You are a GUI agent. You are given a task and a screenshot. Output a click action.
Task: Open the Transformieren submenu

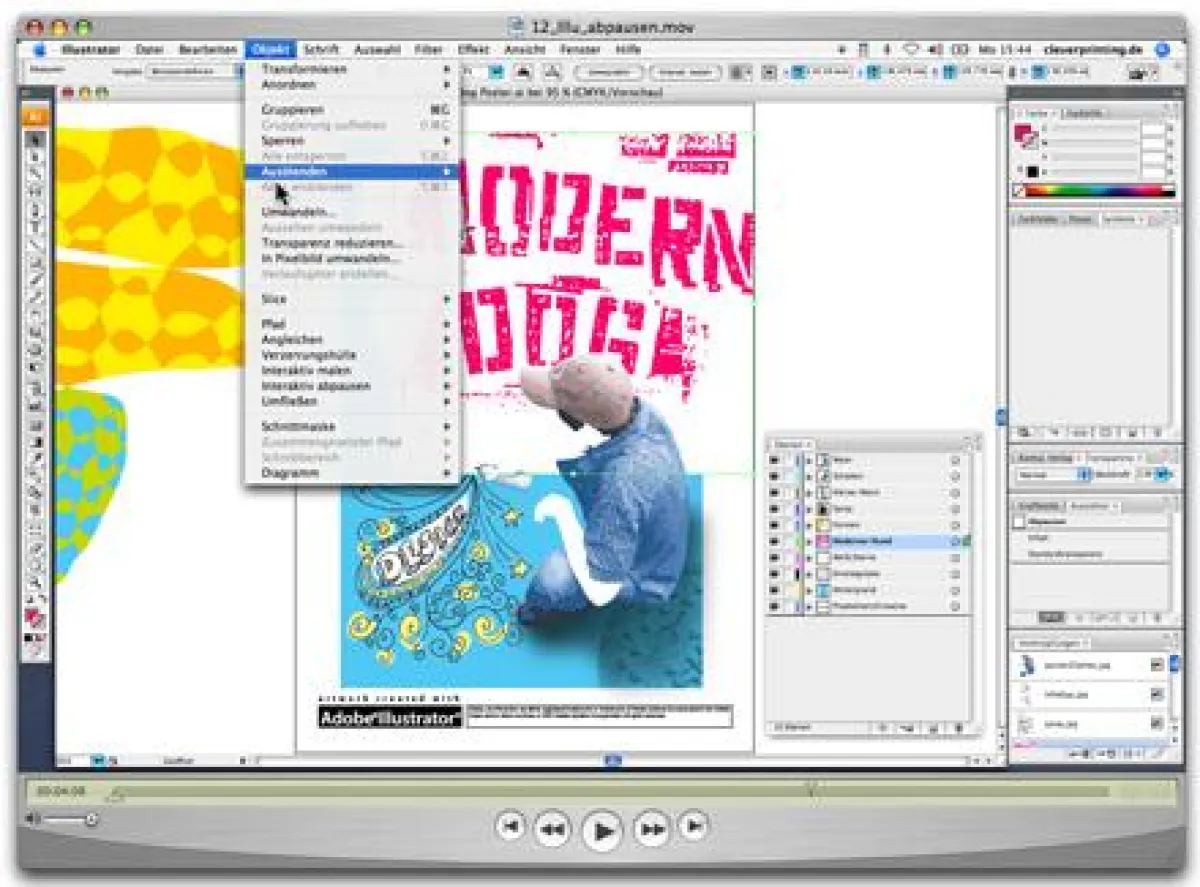pyautogui.click(x=304, y=69)
